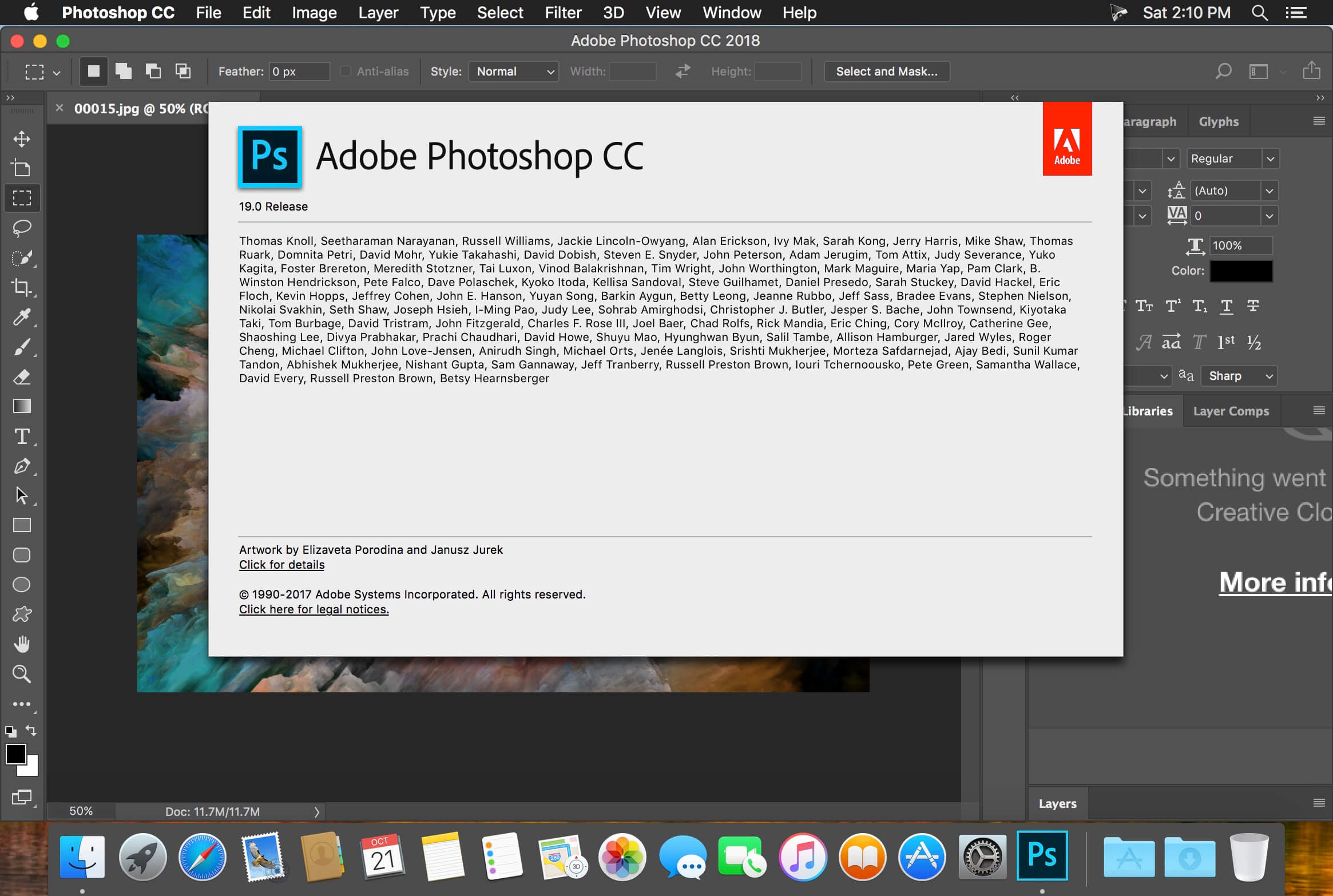Select the Crop tool
This screenshot has height=896, width=1333.
[x=22, y=288]
